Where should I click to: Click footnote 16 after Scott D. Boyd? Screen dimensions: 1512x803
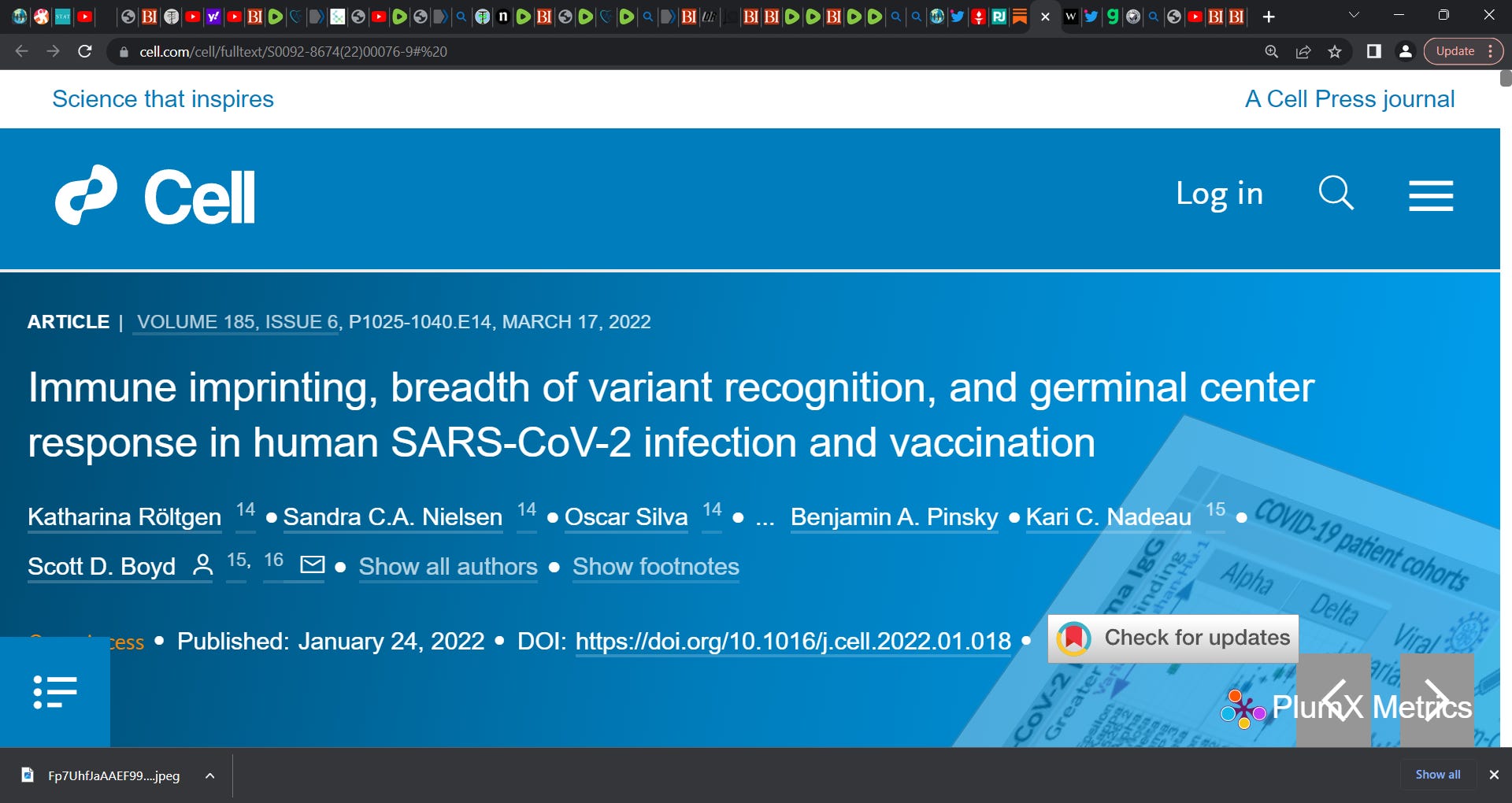273,560
